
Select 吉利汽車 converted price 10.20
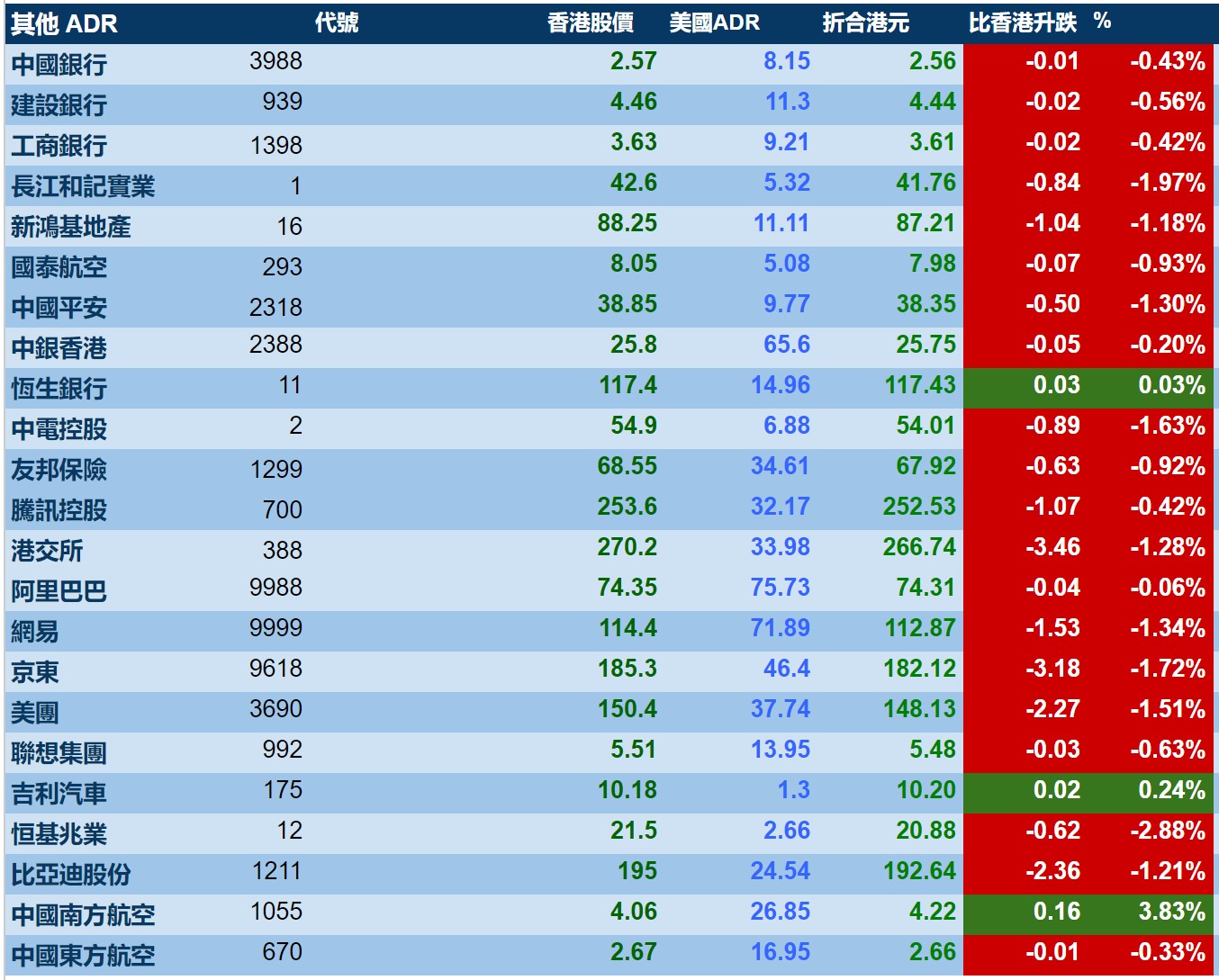926,790
